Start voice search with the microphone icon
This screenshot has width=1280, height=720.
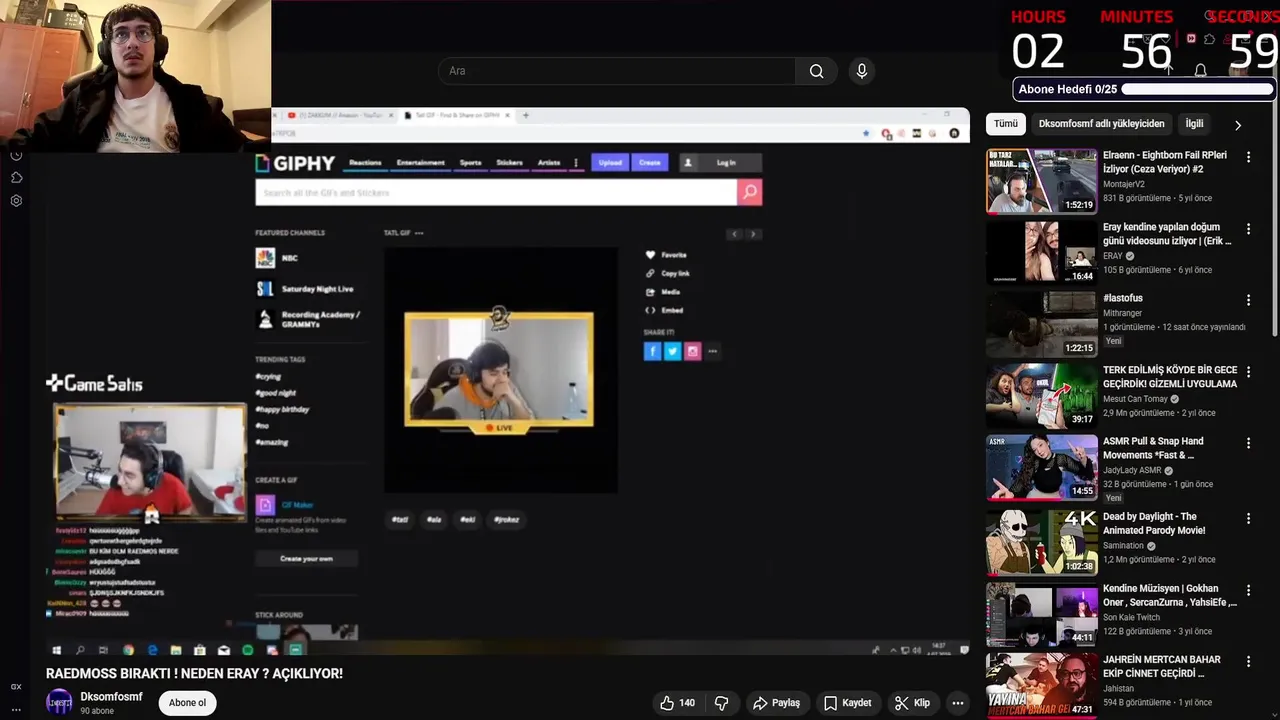pyautogui.click(x=862, y=71)
